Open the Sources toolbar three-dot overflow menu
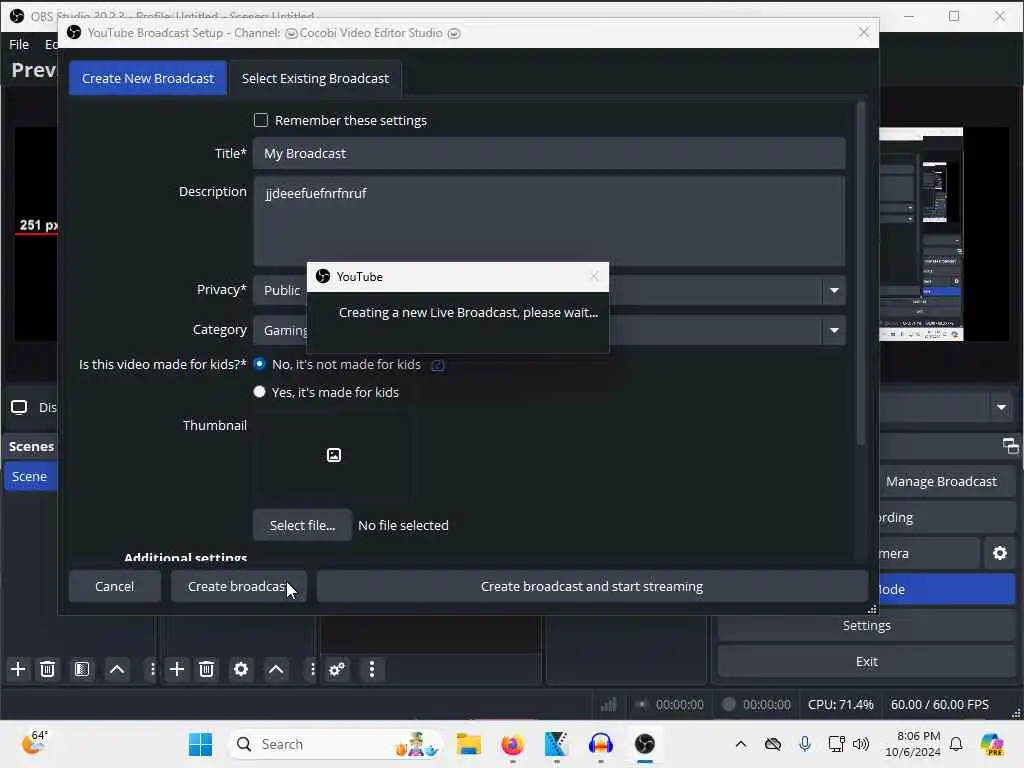 (312, 669)
